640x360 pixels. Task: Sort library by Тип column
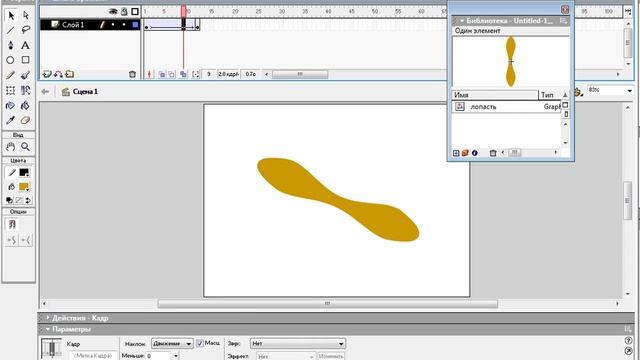(x=549, y=95)
